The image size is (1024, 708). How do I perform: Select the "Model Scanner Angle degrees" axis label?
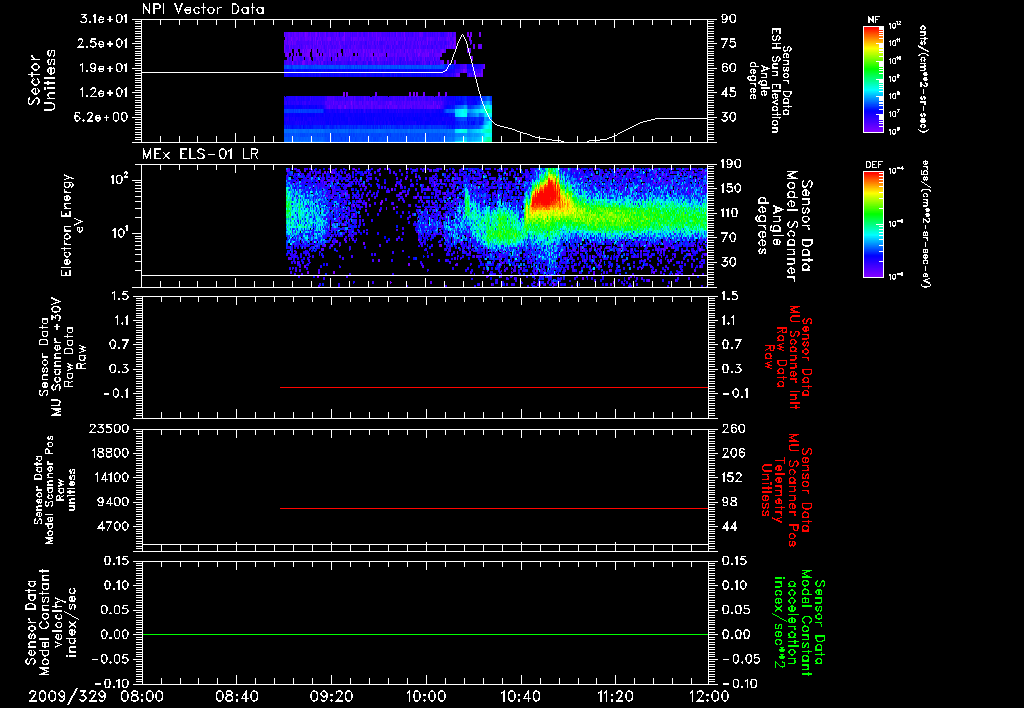tap(784, 226)
